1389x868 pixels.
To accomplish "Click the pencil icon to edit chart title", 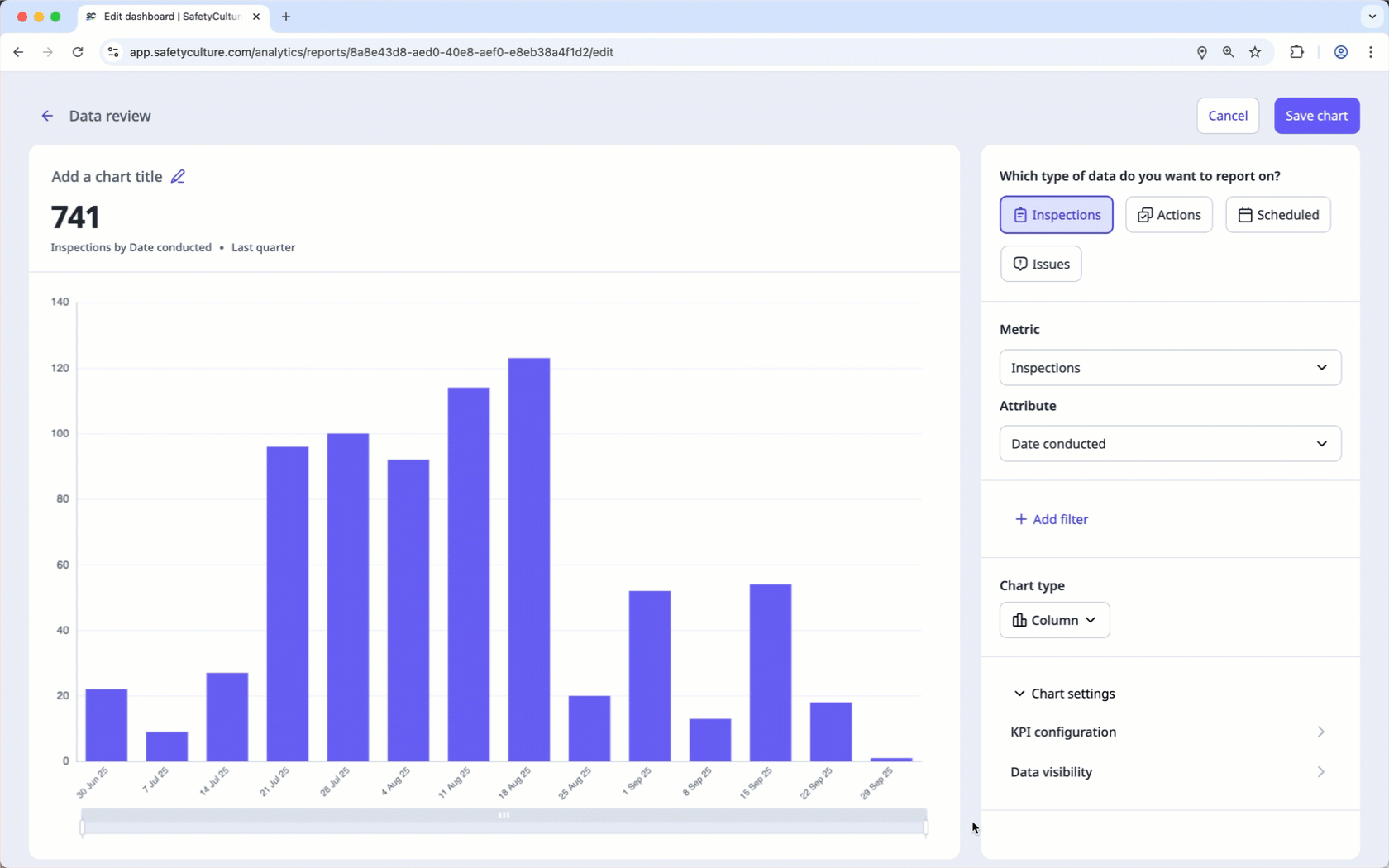I will pos(178,176).
